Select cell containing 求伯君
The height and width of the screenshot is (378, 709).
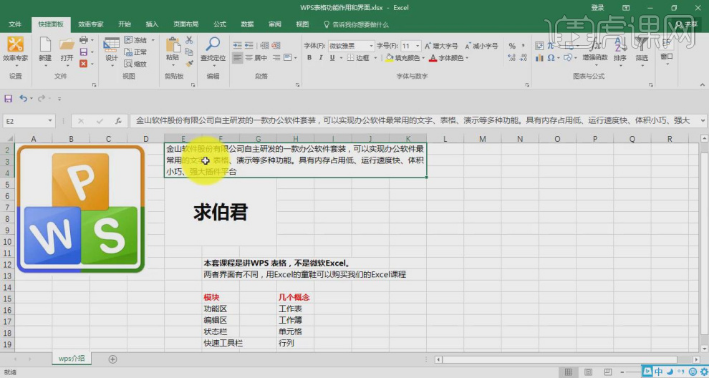click(x=221, y=213)
